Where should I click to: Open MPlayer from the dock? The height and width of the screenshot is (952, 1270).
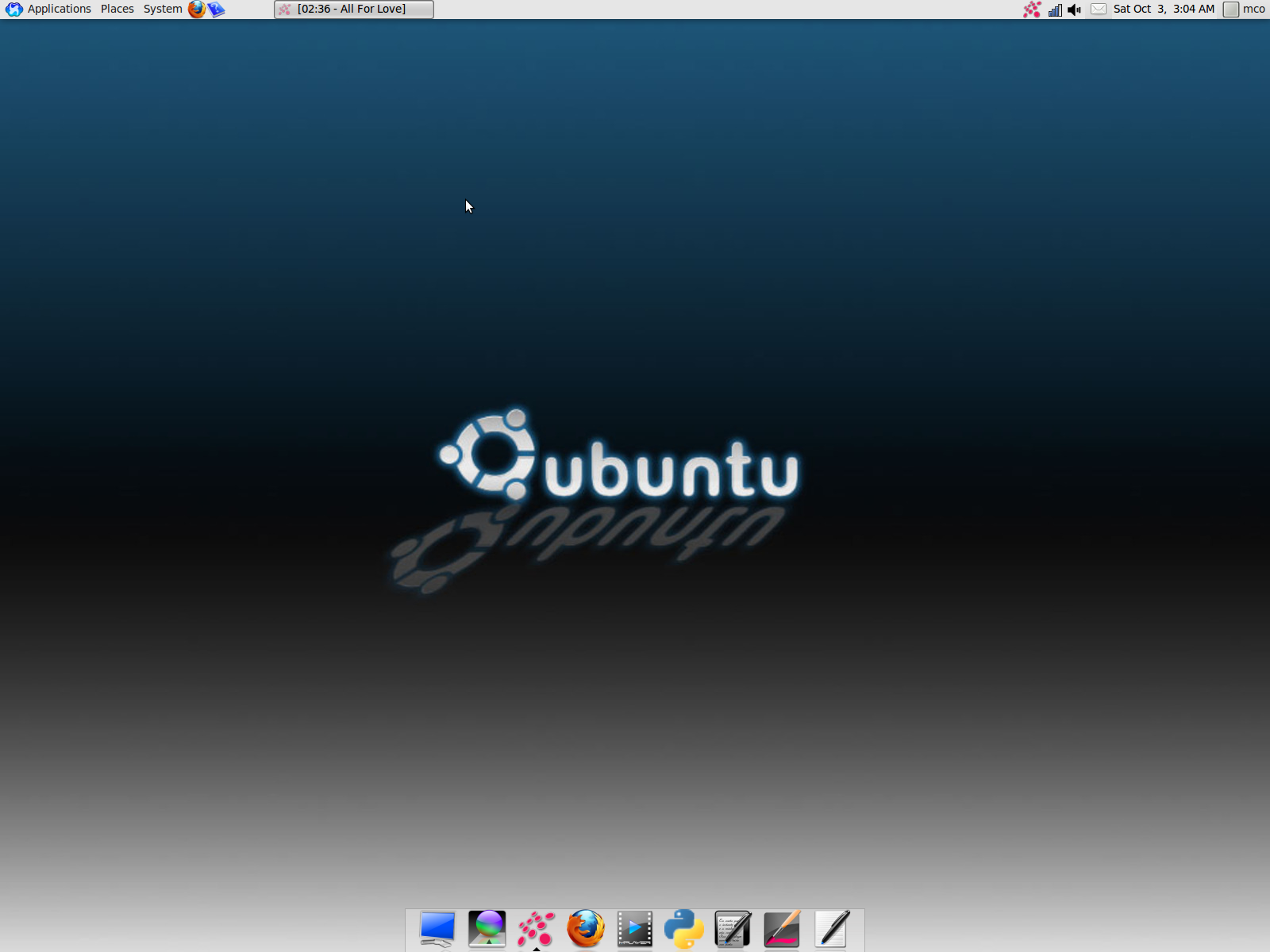pyautogui.click(x=634, y=929)
